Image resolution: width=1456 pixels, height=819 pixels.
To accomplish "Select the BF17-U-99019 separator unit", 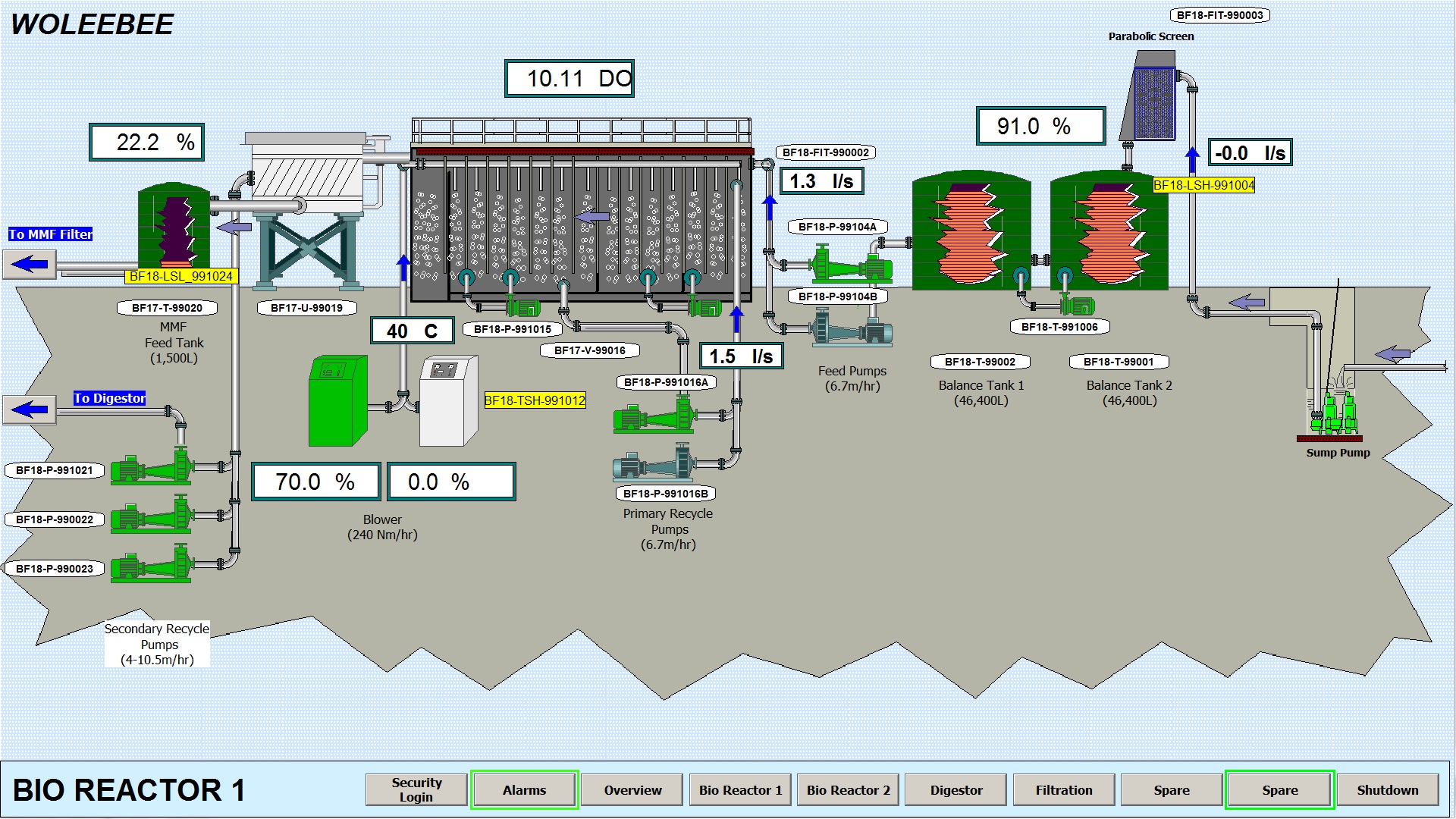I will pos(309,211).
